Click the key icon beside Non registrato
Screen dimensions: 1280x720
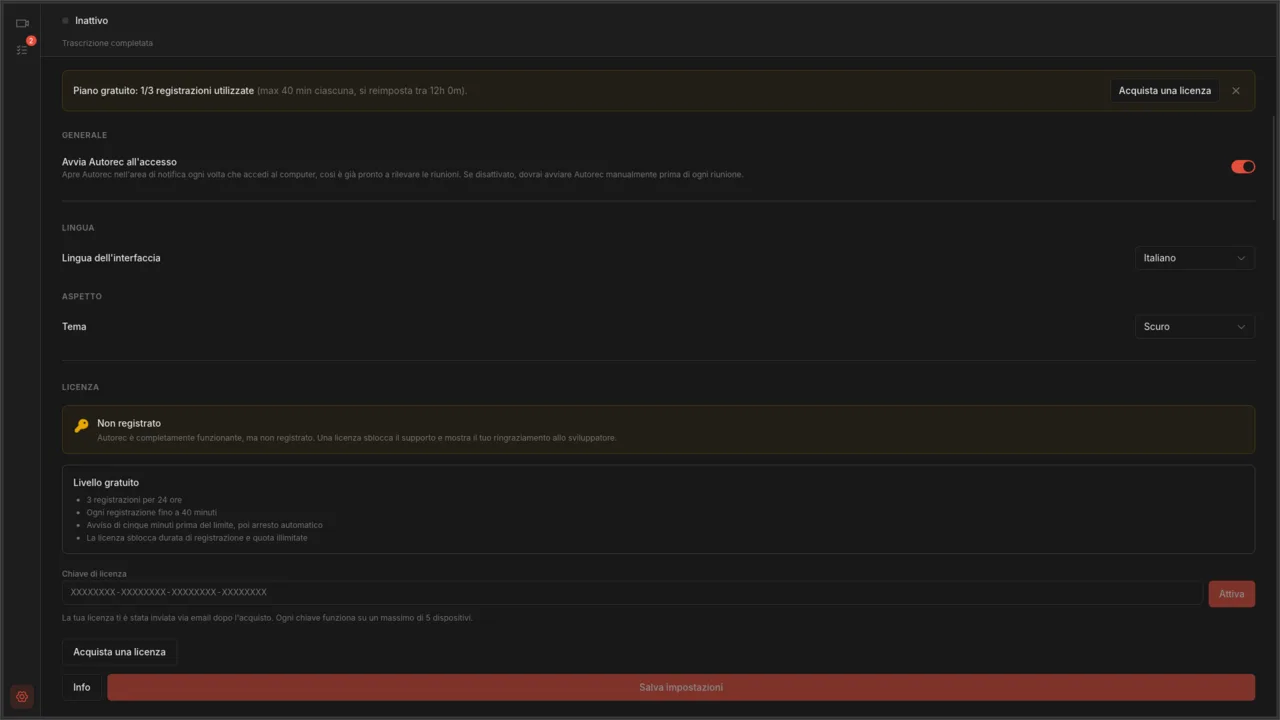coord(82,425)
